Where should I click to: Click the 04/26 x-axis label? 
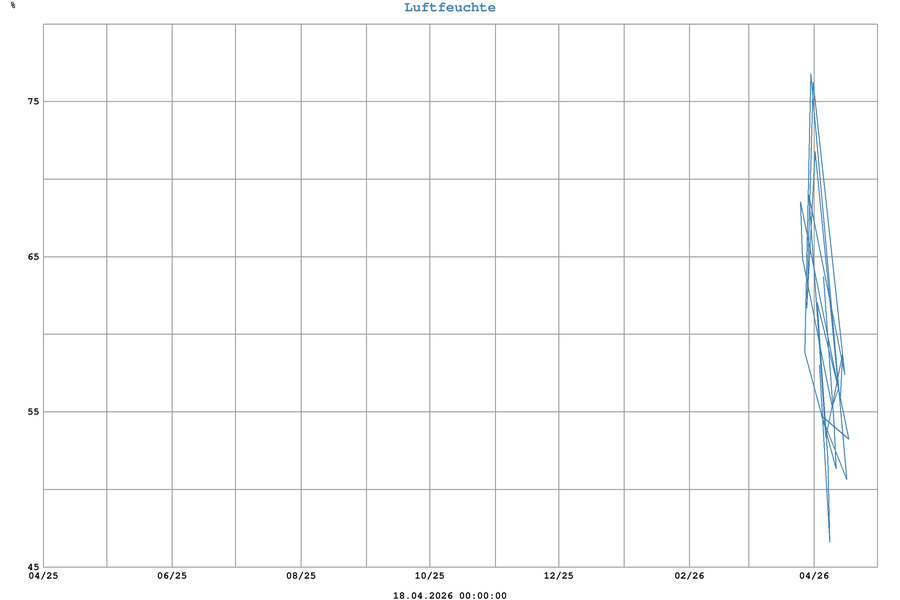(x=814, y=576)
